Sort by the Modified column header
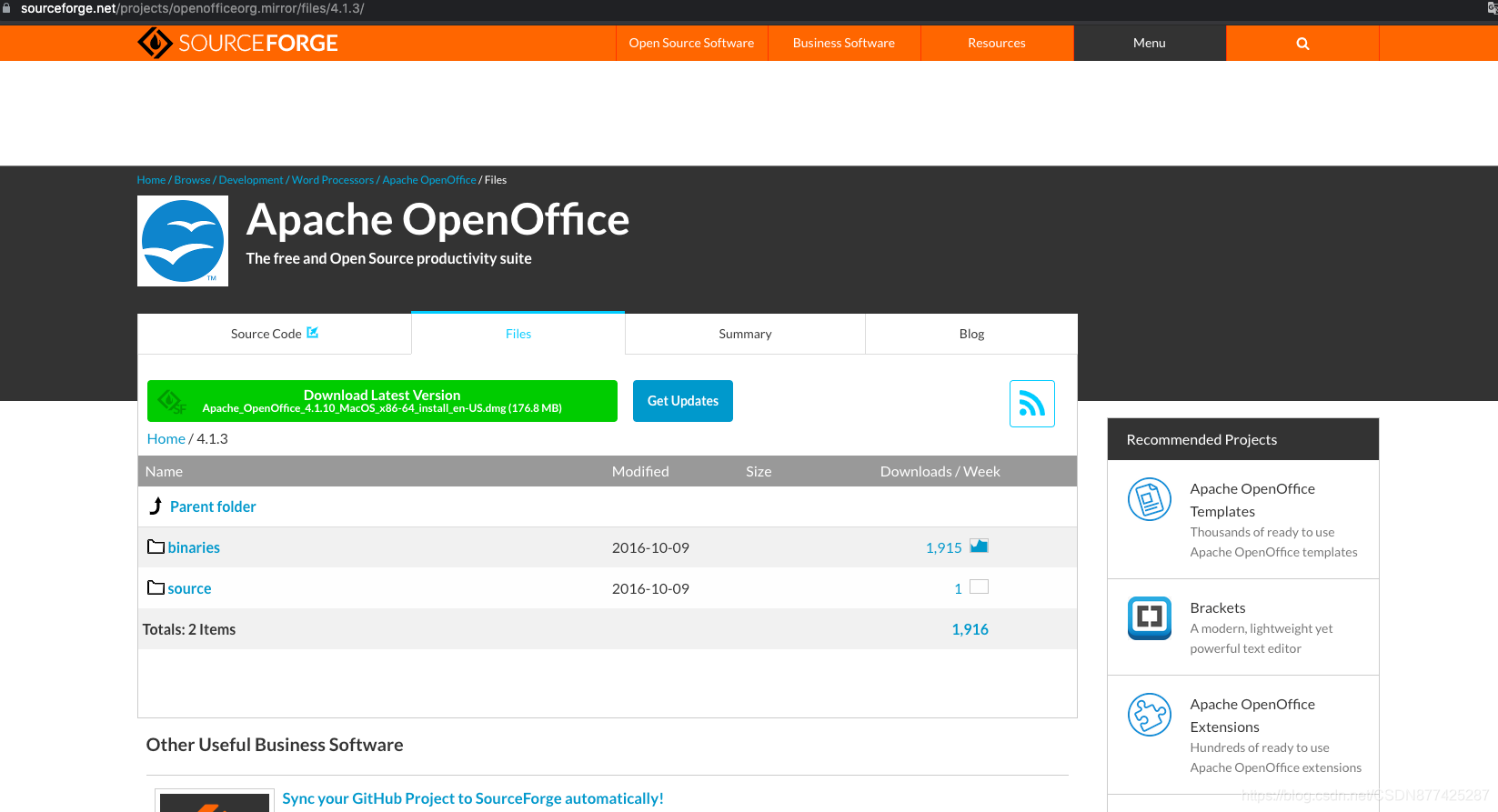This screenshot has width=1498, height=812. point(640,471)
